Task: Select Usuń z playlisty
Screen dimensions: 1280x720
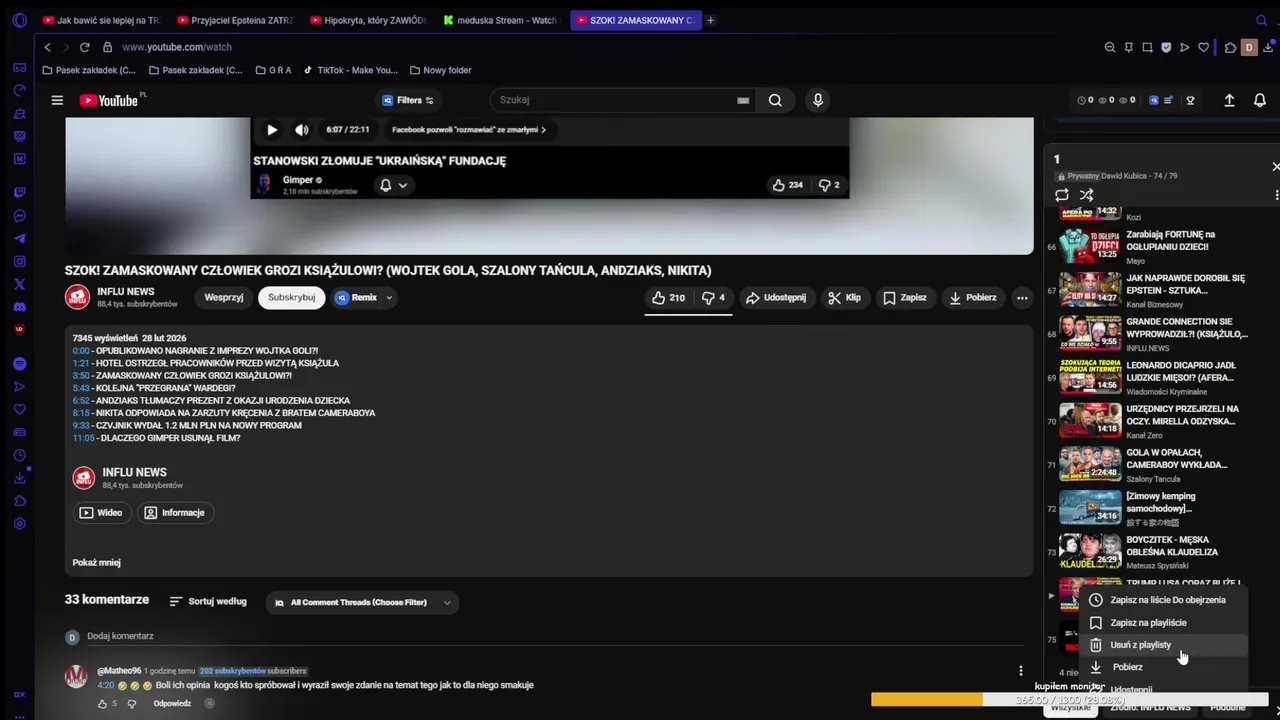Action: 1163,645
